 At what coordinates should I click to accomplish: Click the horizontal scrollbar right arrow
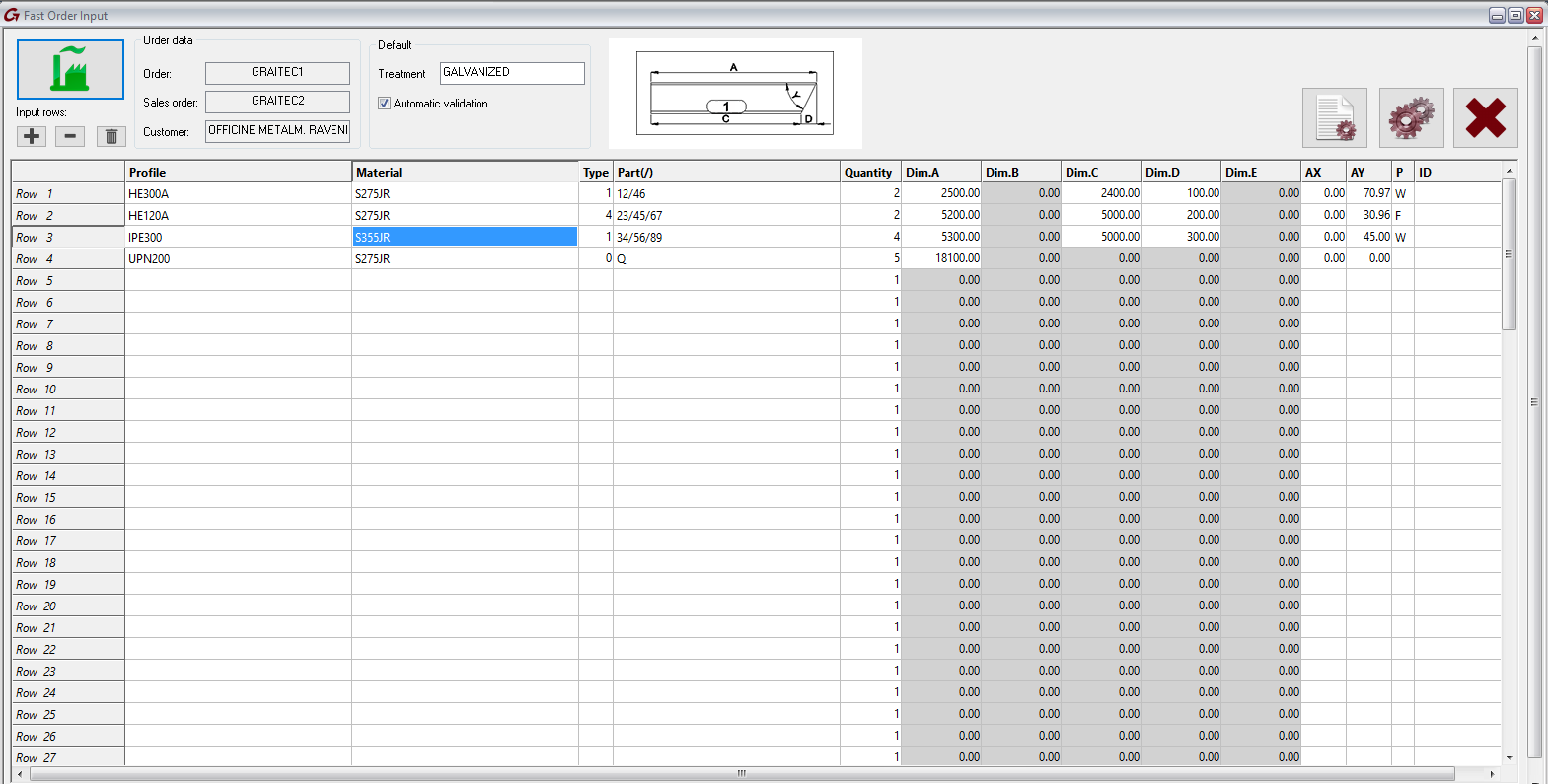point(1492,774)
